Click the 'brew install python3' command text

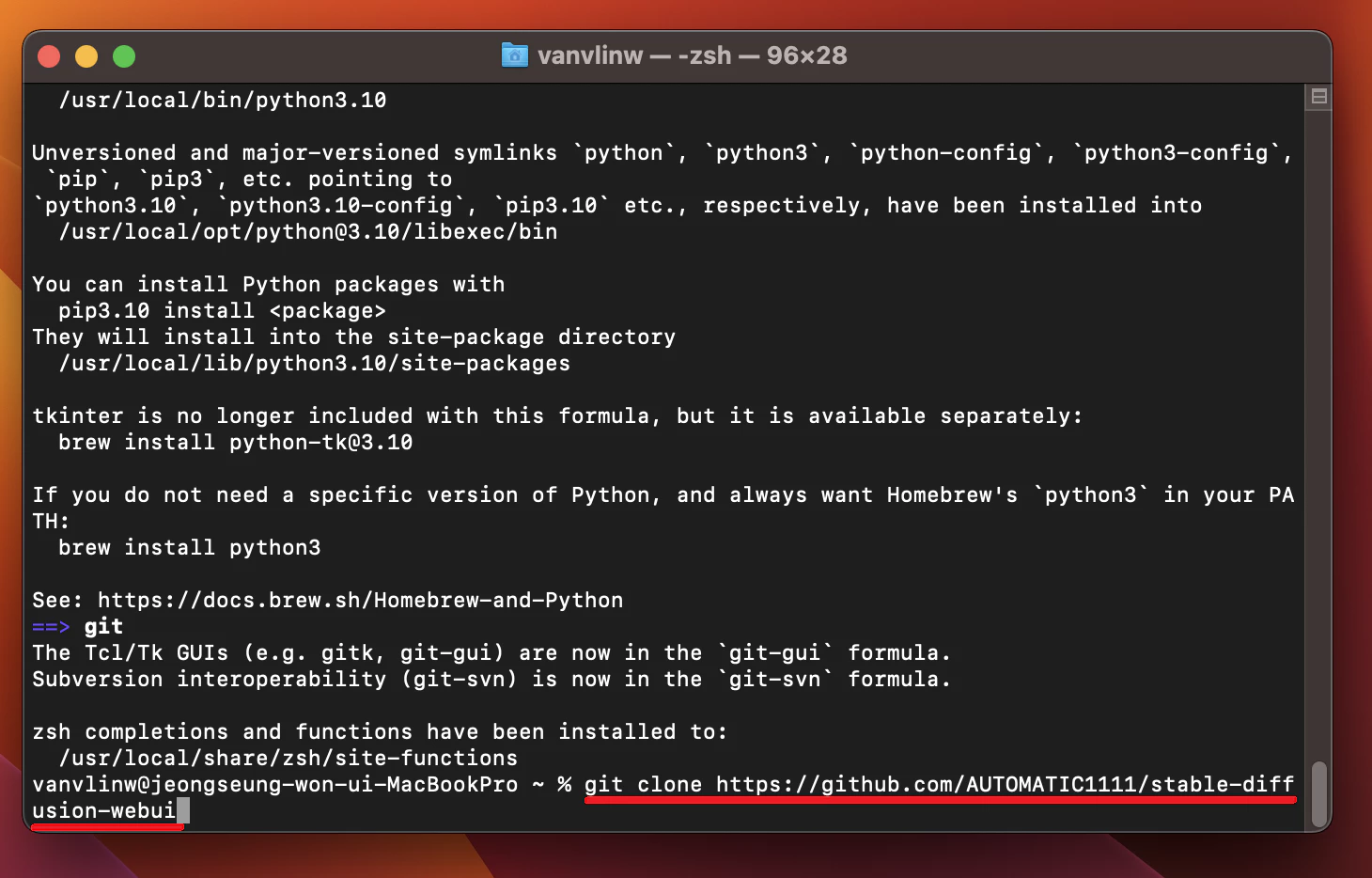click(x=190, y=547)
